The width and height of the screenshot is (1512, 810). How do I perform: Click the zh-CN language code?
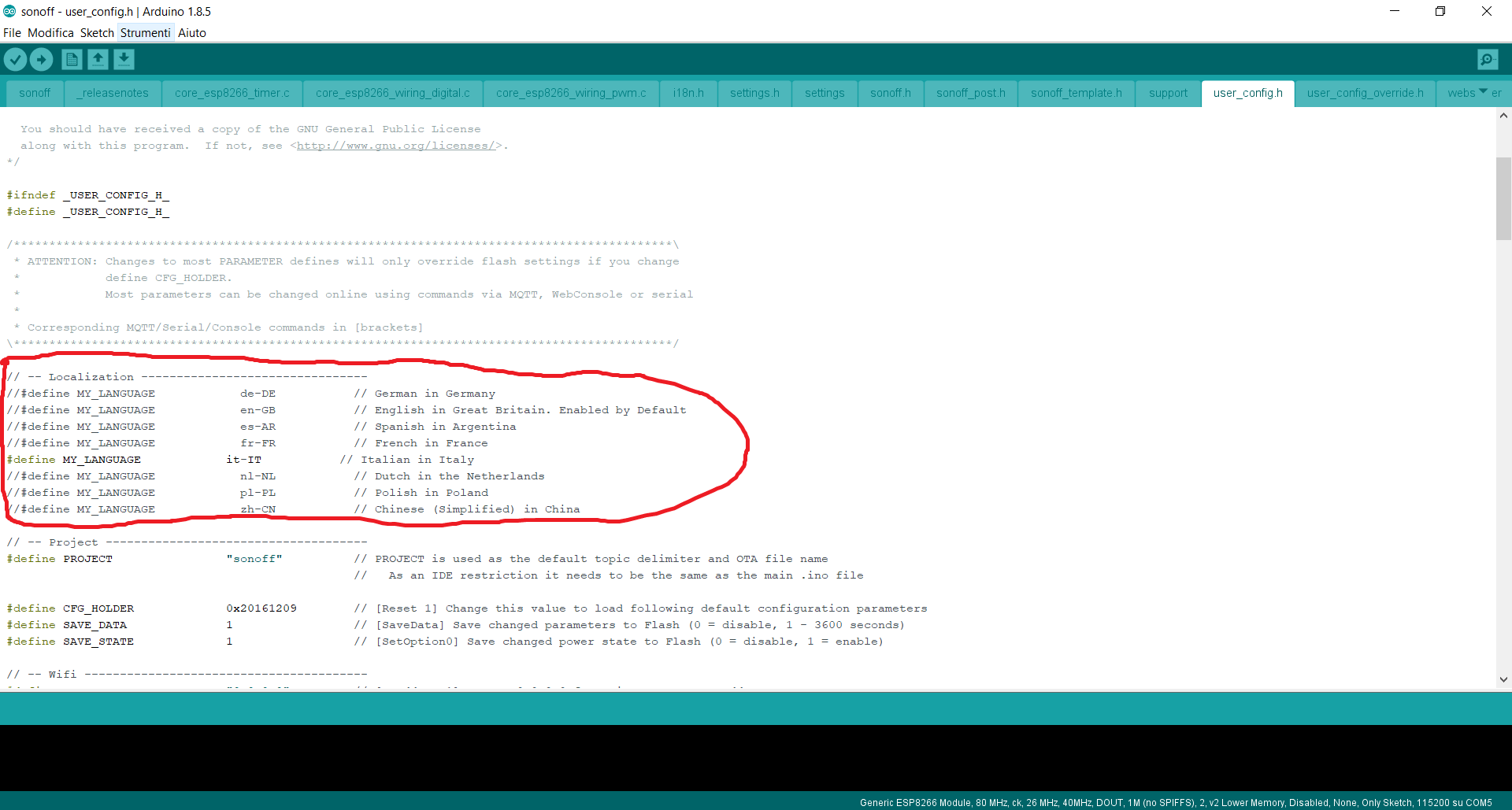point(258,509)
